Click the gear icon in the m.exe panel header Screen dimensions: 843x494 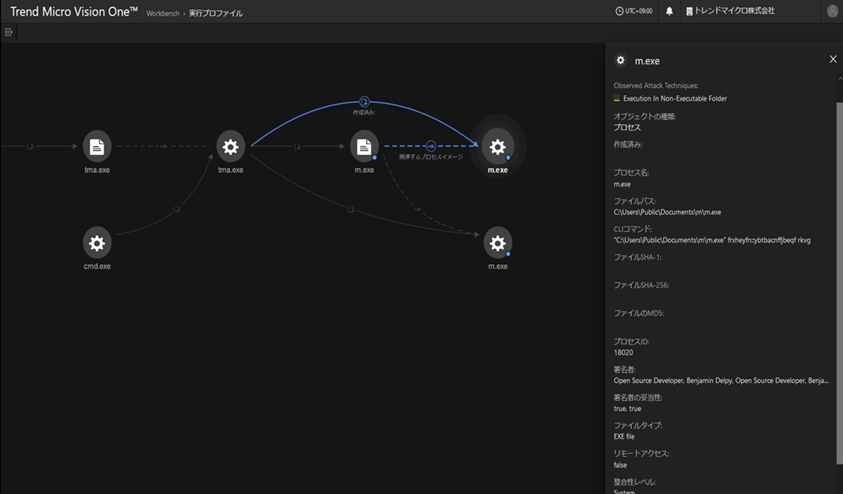point(620,60)
